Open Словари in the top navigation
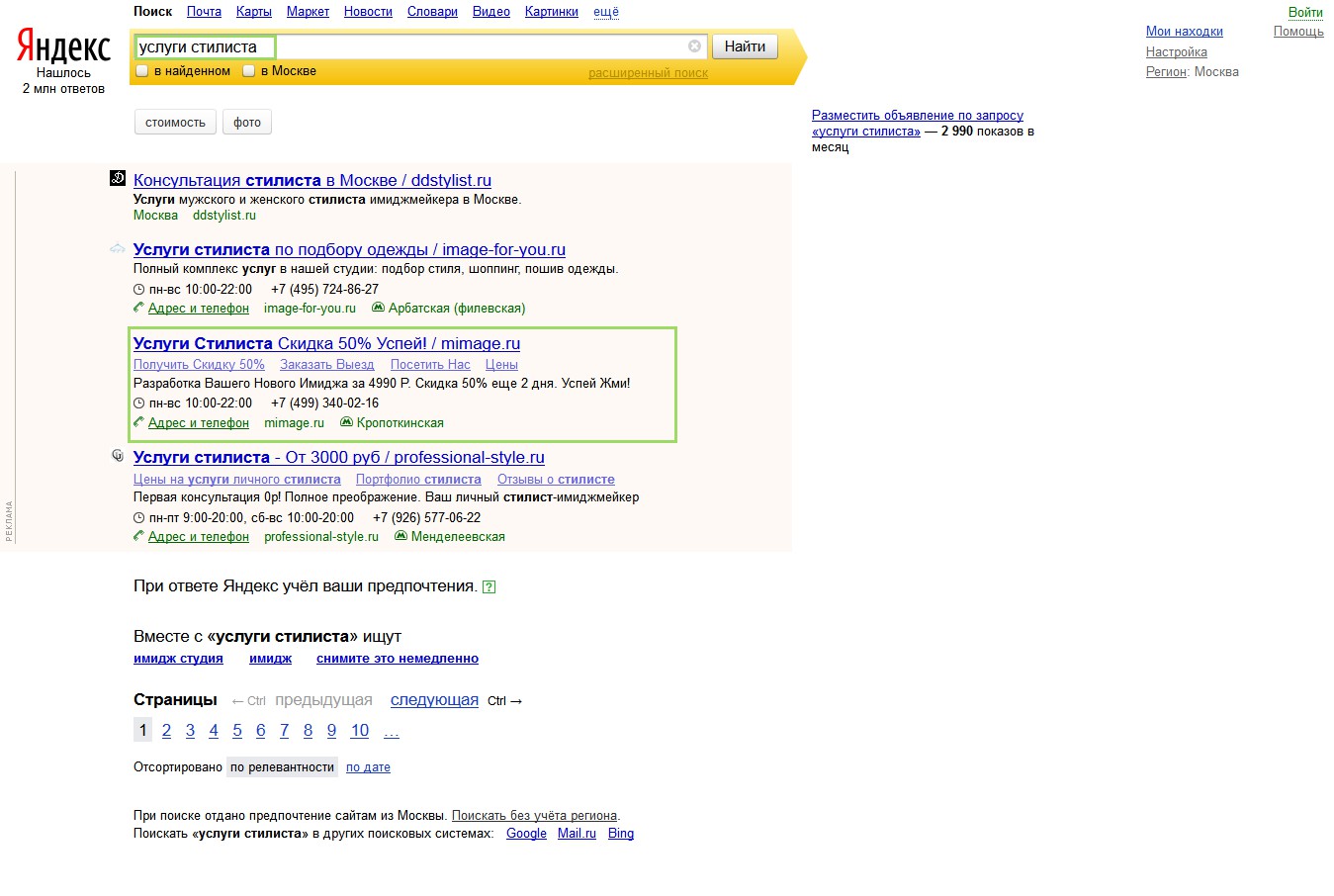This screenshot has width=1334, height=896. [x=432, y=12]
